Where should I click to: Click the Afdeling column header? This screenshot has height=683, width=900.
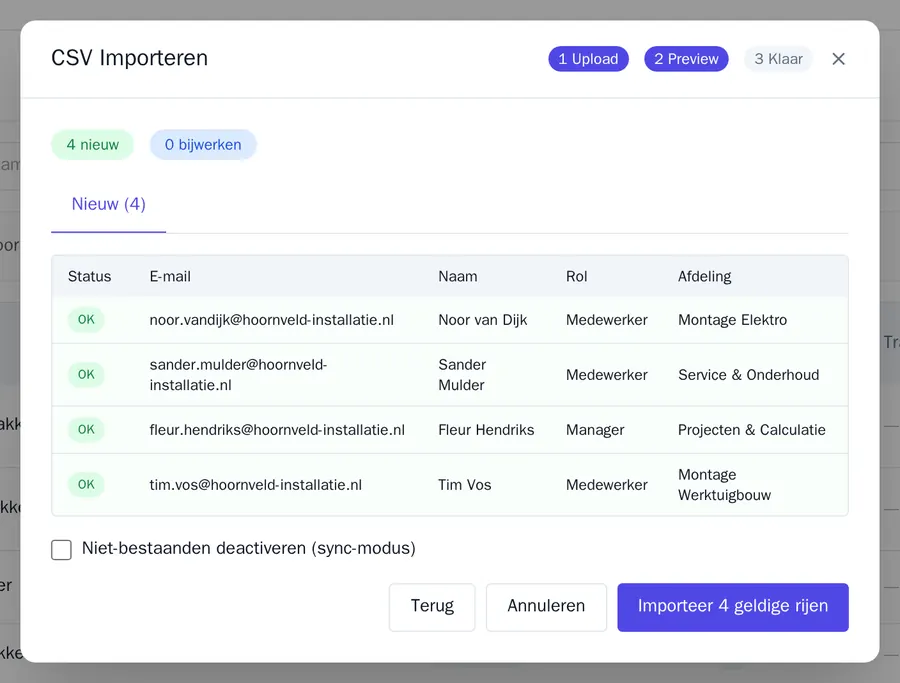(704, 277)
